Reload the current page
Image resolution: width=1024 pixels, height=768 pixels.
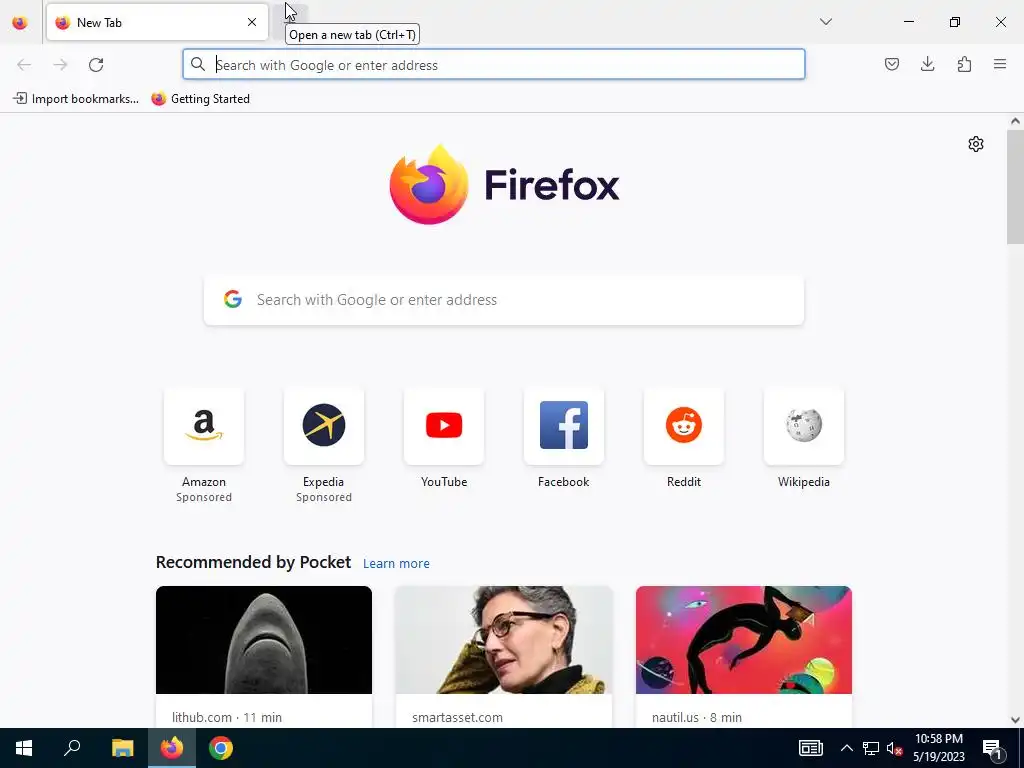[96, 65]
